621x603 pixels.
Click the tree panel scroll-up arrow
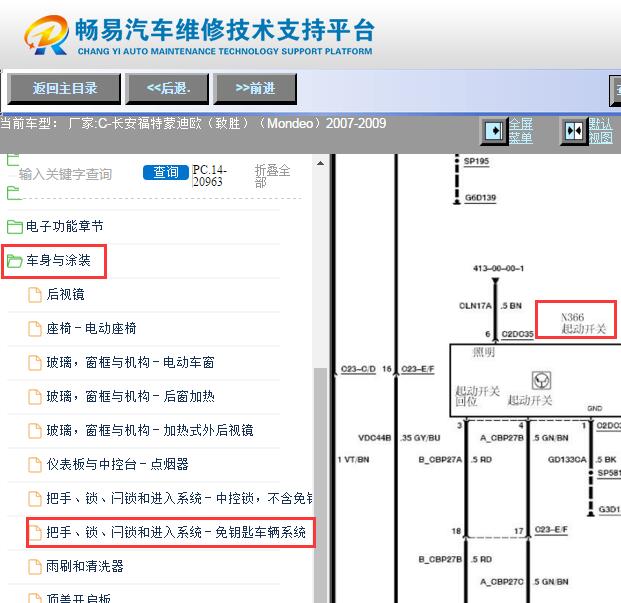pos(320,163)
